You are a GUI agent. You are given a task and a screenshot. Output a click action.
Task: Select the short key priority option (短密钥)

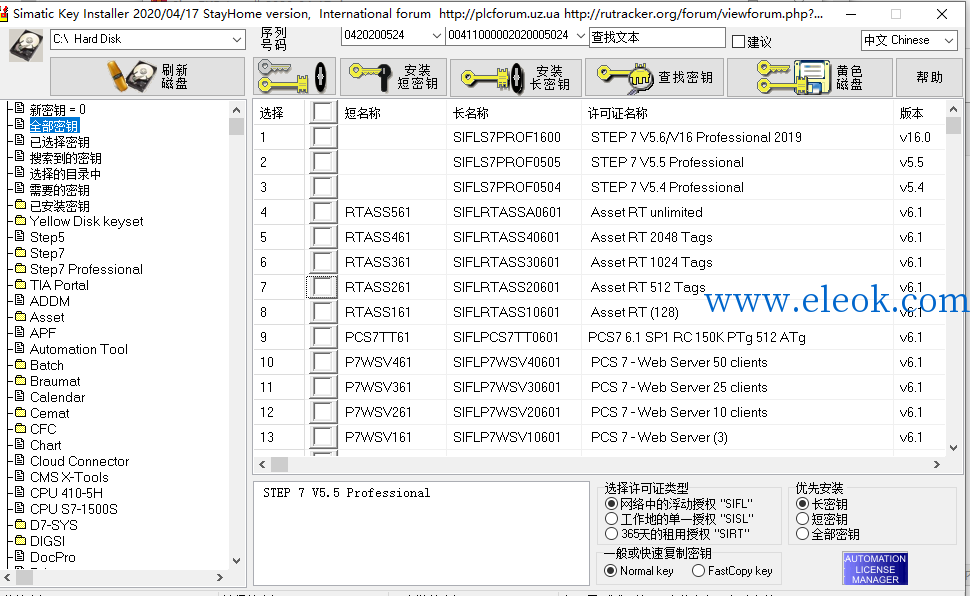click(x=802, y=519)
